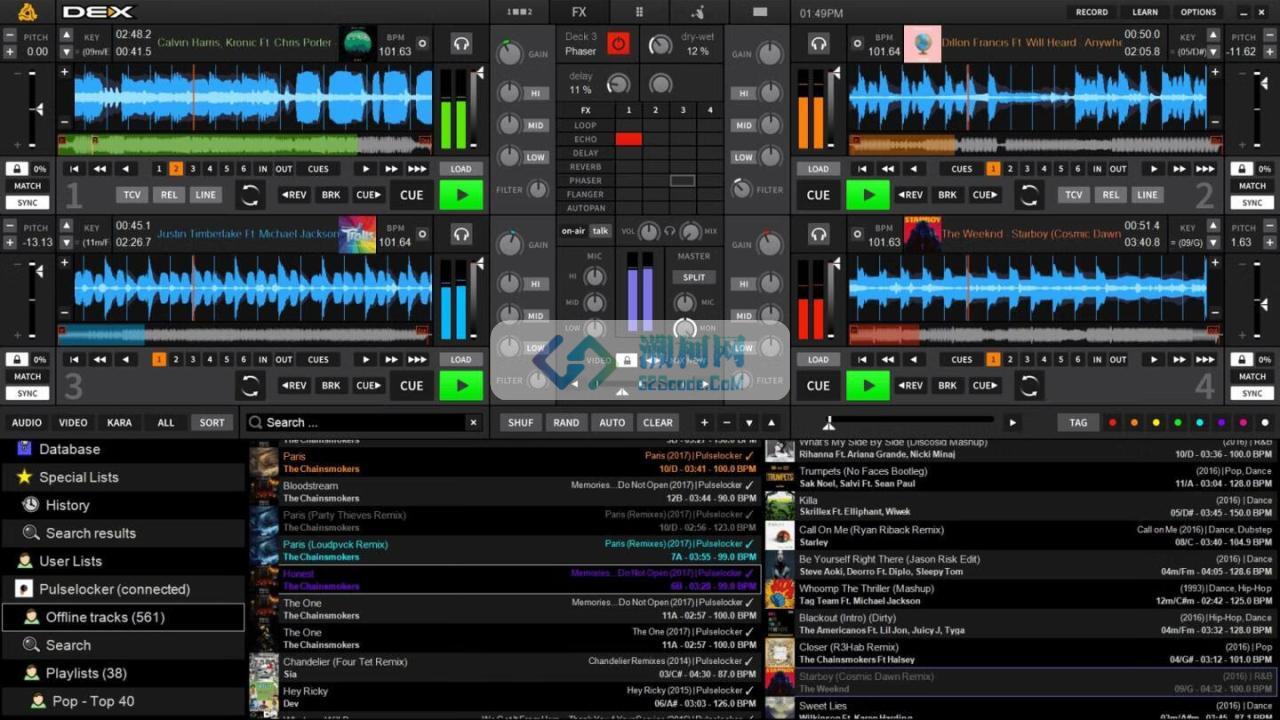Jump deck 1 to track start

74,169
